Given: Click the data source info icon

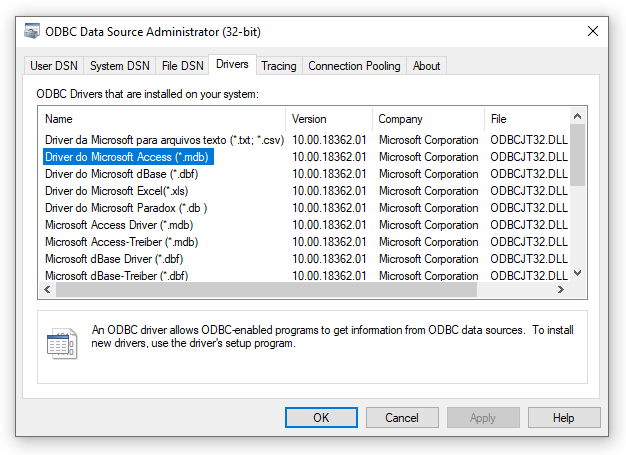Looking at the screenshot, I should (61, 344).
